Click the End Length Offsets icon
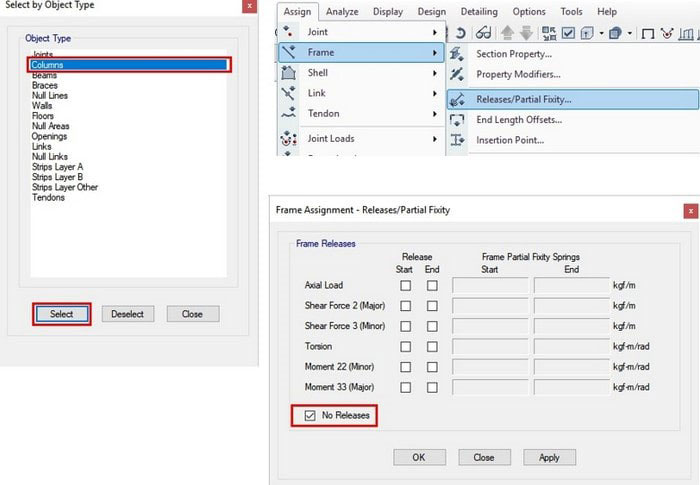 [x=457, y=120]
